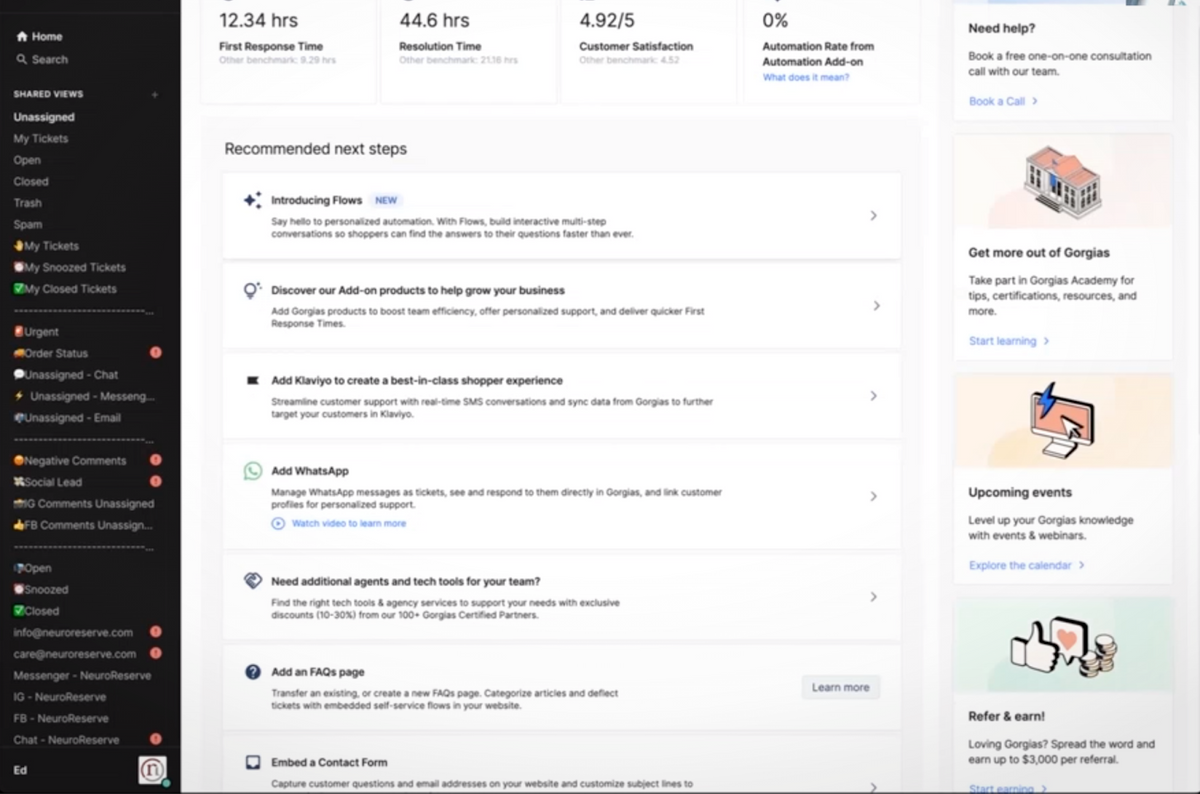
Task: Click the Home icon in sidebar
Action: (x=22, y=37)
